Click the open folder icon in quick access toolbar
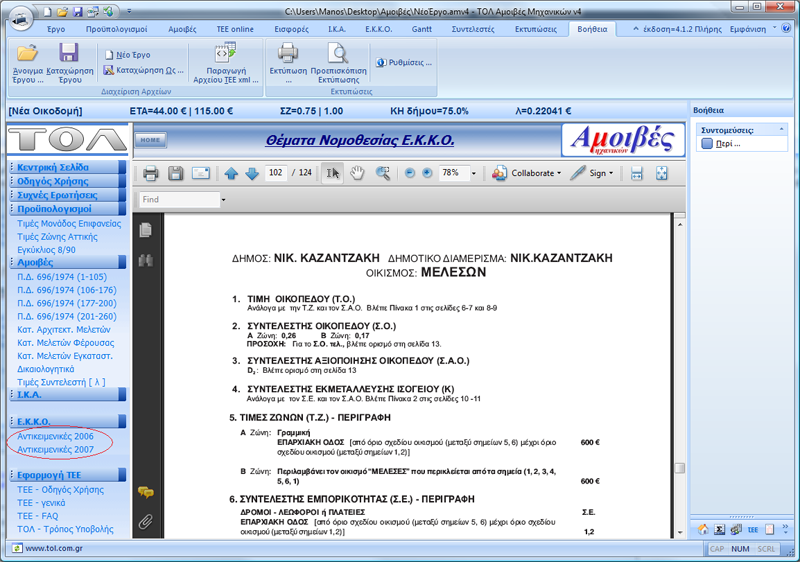This screenshot has width=800, height=562. (x=62, y=11)
